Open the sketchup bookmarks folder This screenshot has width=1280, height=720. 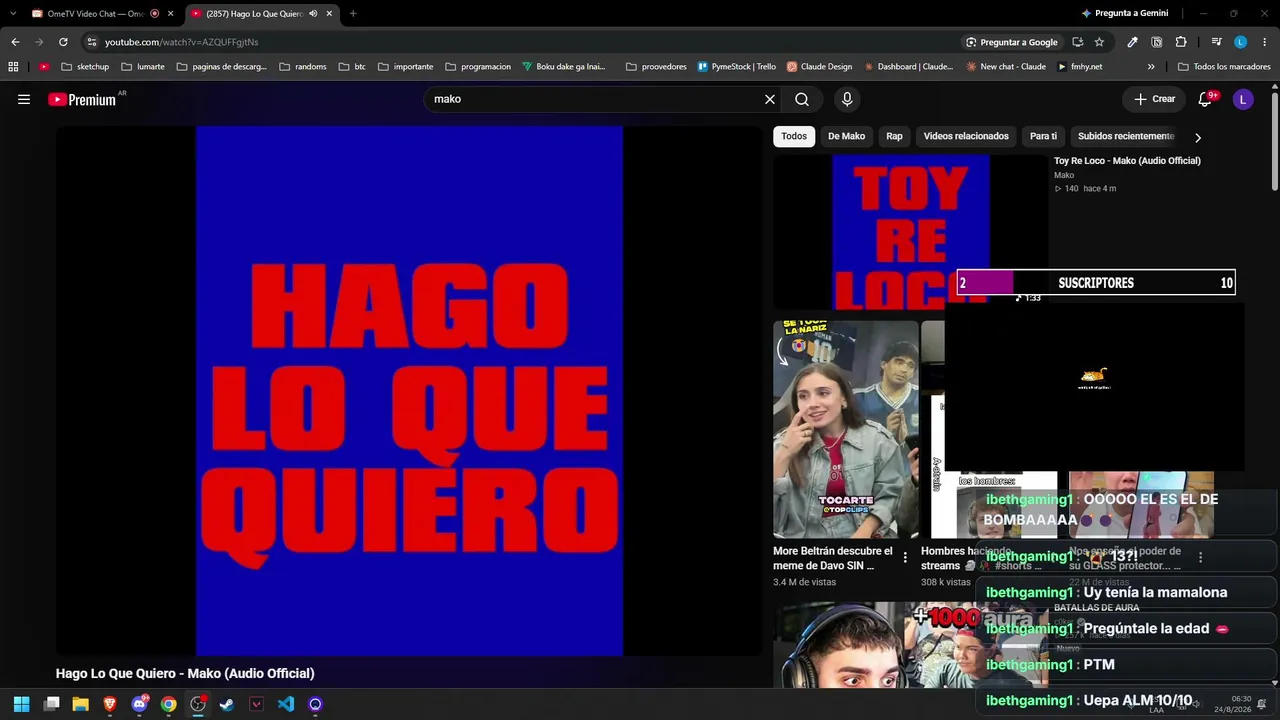[x=85, y=67]
